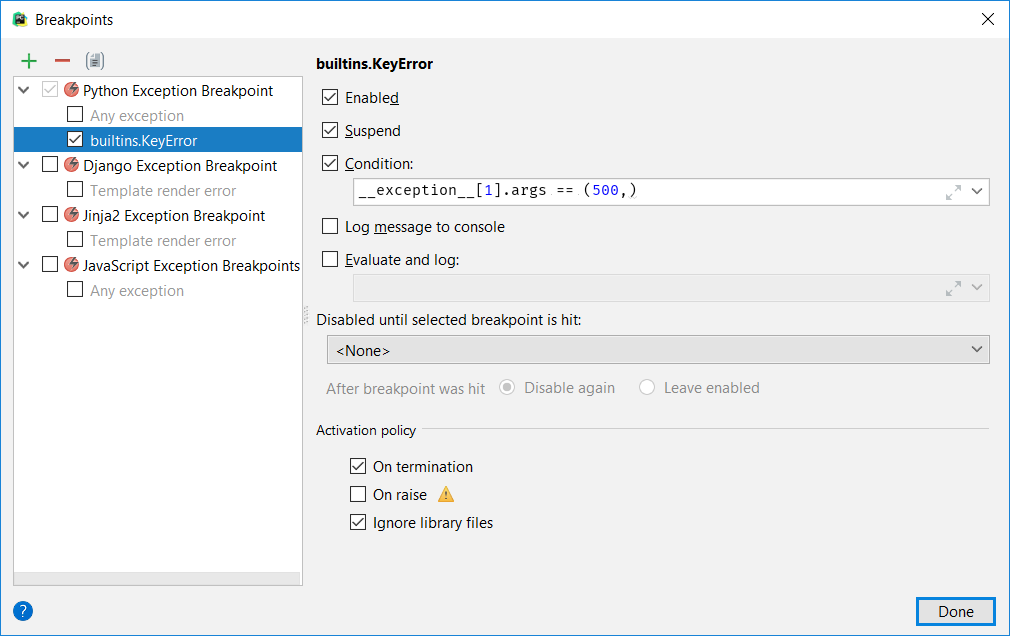The width and height of the screenshot is (1010, 636).
Task: Click the panel splitter handle dots
Action: [306, 315]
